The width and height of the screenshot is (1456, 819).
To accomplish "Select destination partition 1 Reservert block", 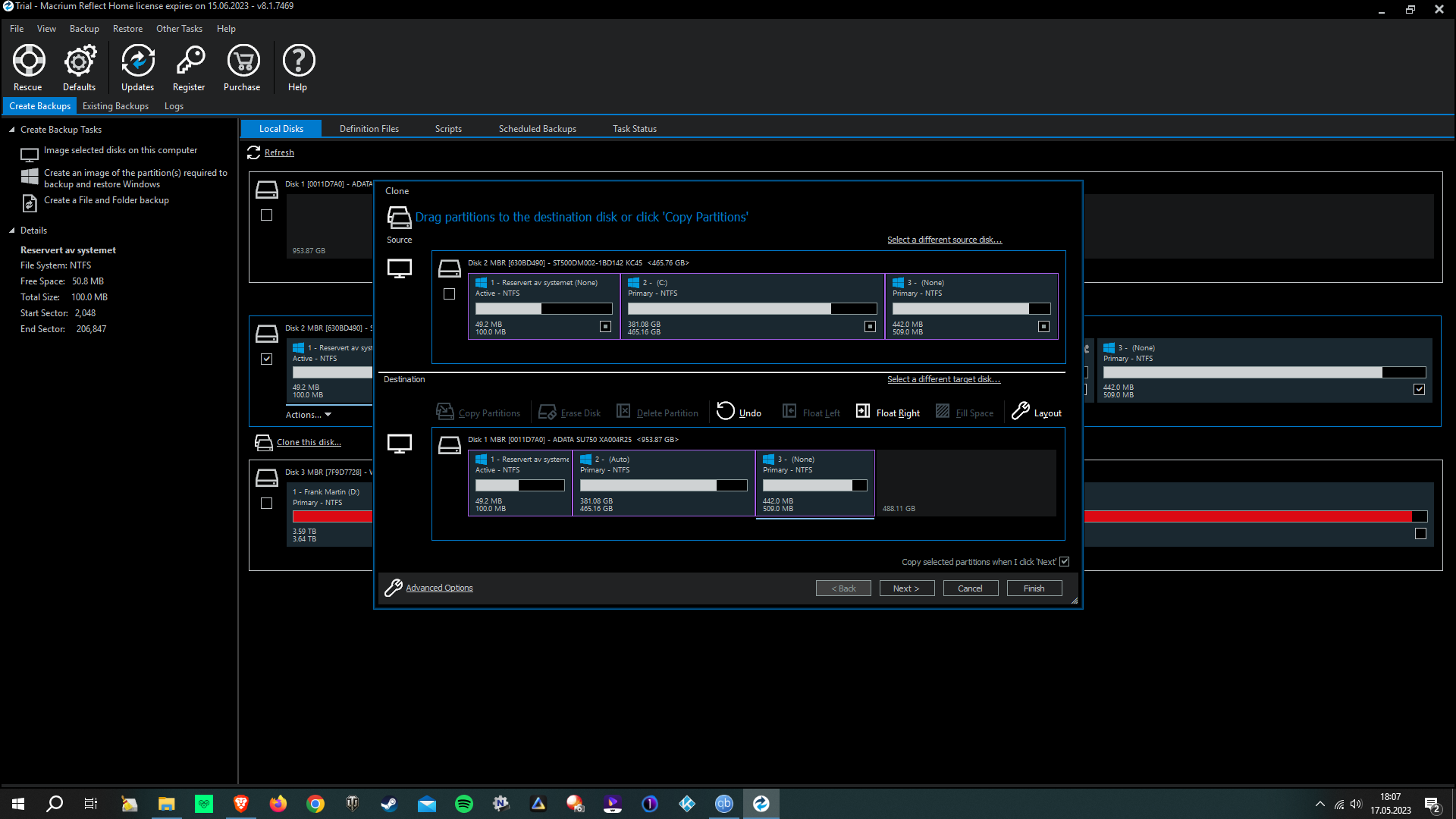I will point(520,483).
